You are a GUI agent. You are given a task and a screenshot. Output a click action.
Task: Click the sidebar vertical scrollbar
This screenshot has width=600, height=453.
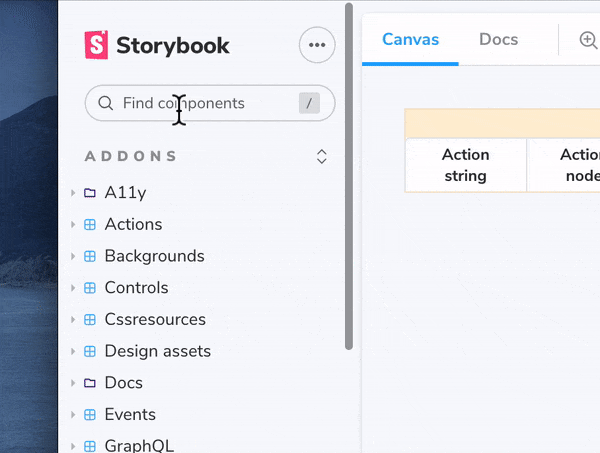[x=349, y=176]
